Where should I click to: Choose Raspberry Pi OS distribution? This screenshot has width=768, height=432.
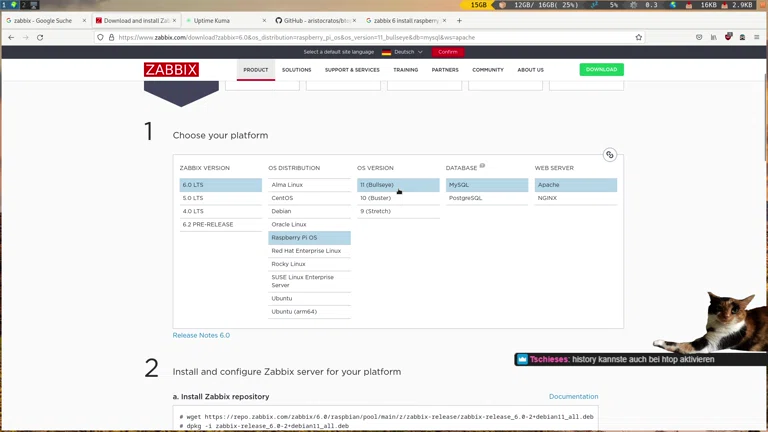coord(309,238)
